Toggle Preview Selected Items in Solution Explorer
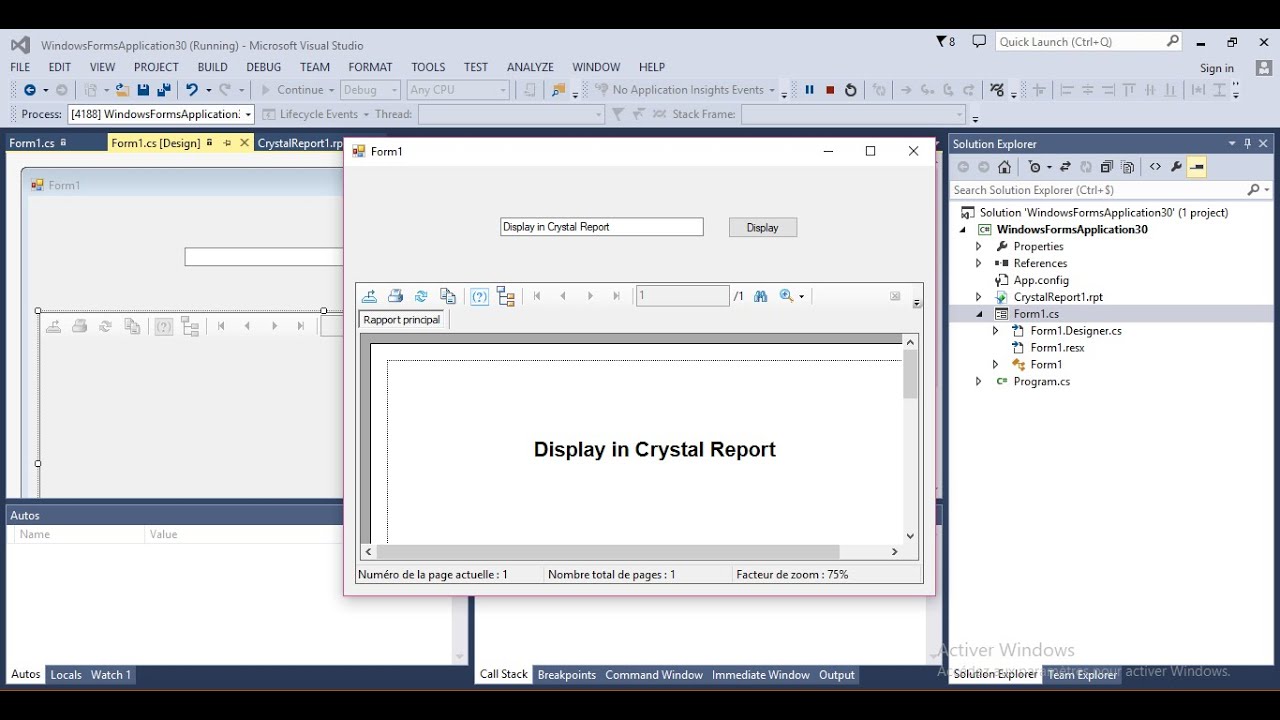Viewport: 1280px width, 720px height. [1197, 167]
